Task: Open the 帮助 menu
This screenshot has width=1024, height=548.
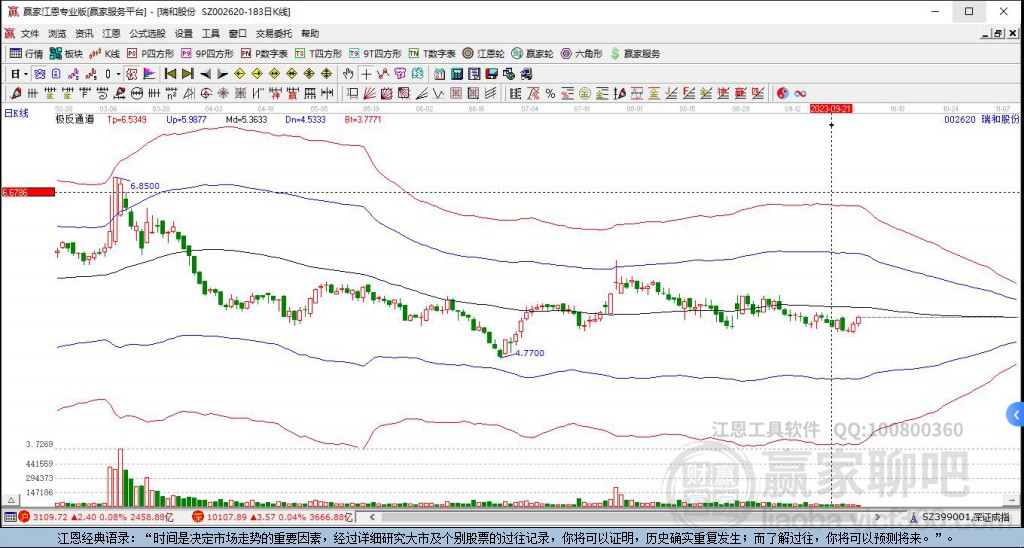Action: click(x=310, y=33)
